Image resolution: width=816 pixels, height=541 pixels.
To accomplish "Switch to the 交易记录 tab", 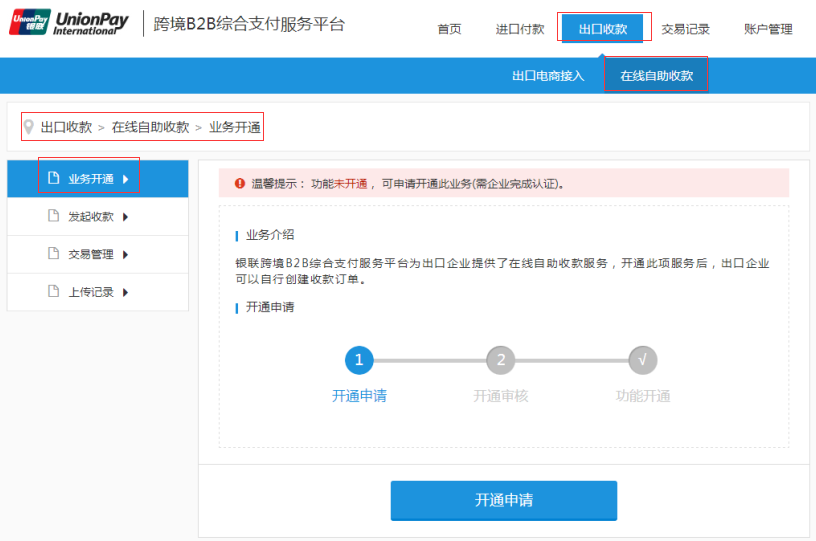I will pyautogui.click(x=686, y=29).
